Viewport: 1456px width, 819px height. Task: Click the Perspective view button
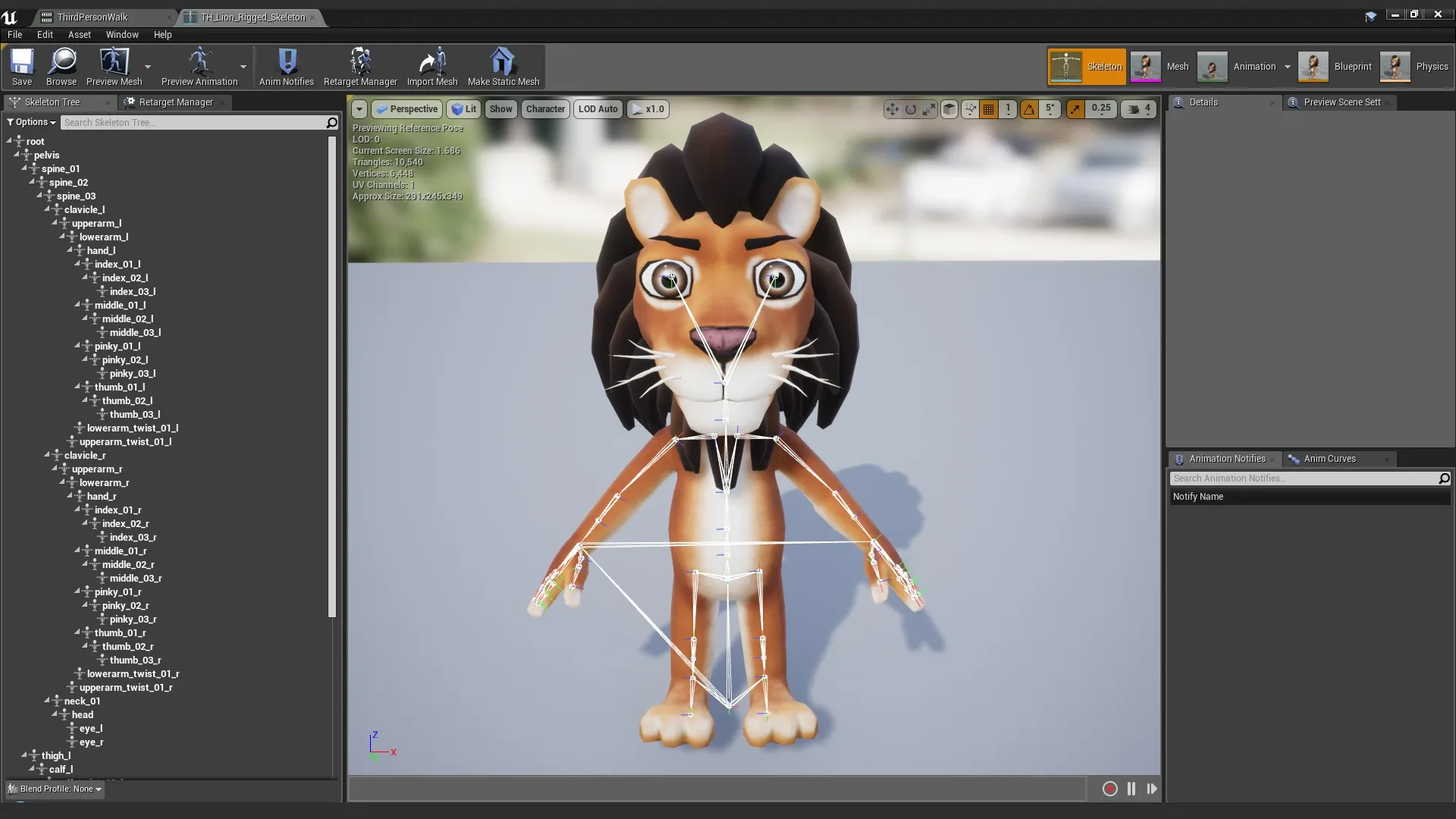407,109
